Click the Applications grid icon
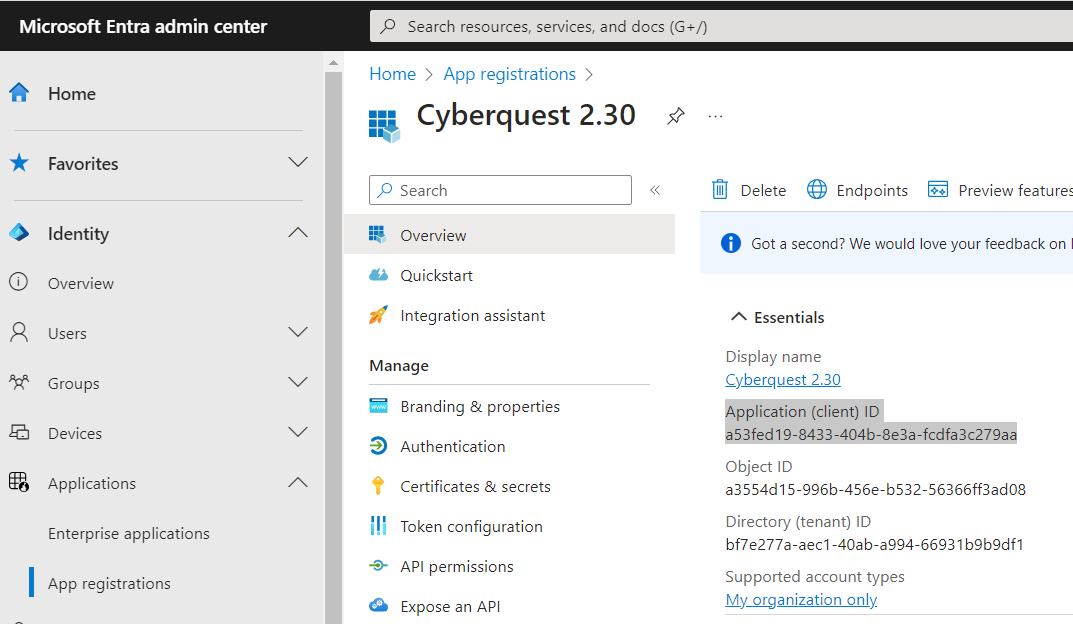This screenshot has width=1073, height=624. pyautogui.click(x=19, y=482)
